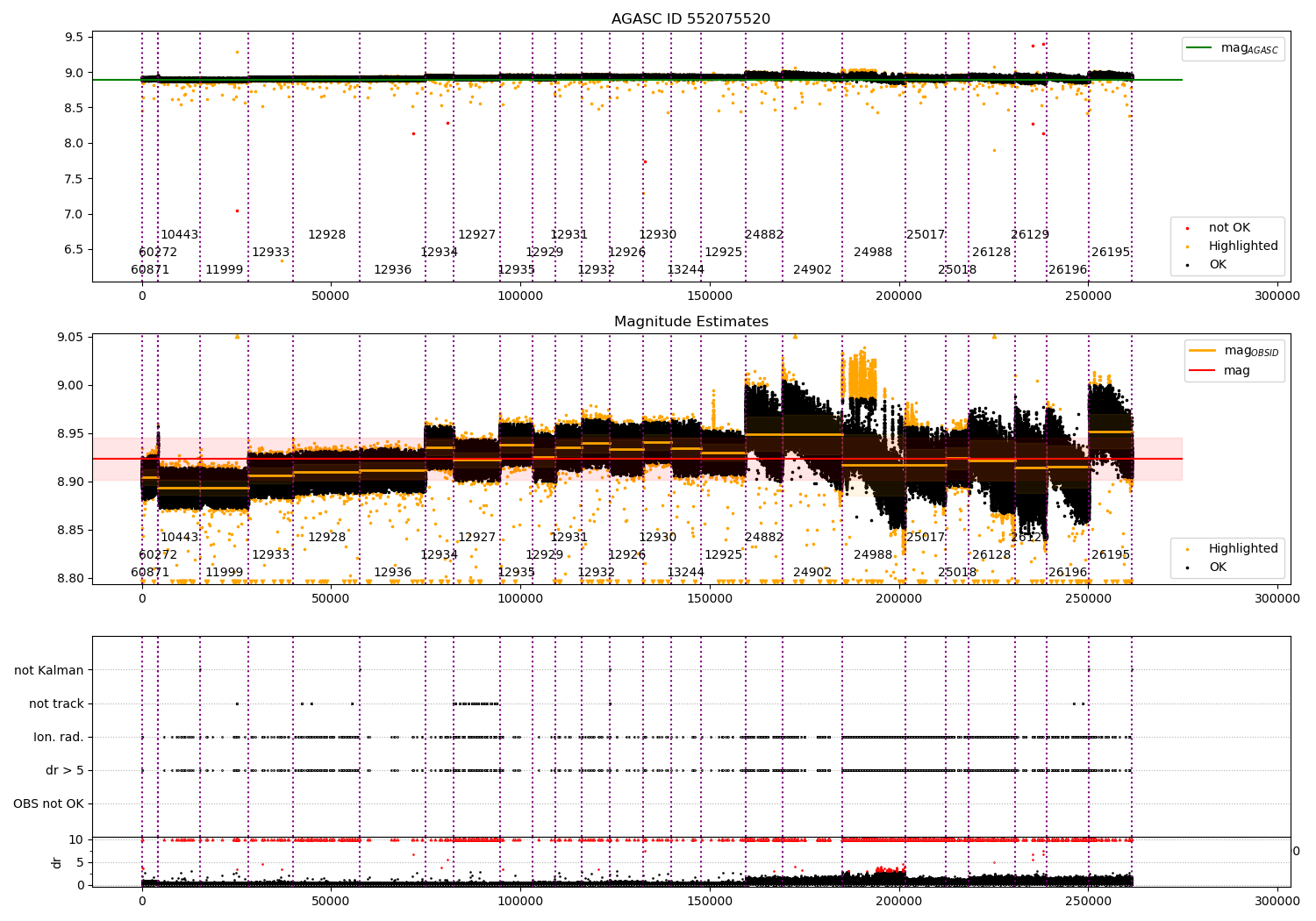The image size is (1316, 921).
Task: Click obsid label '11999' in the top plot
Action: tap(225, 270)
